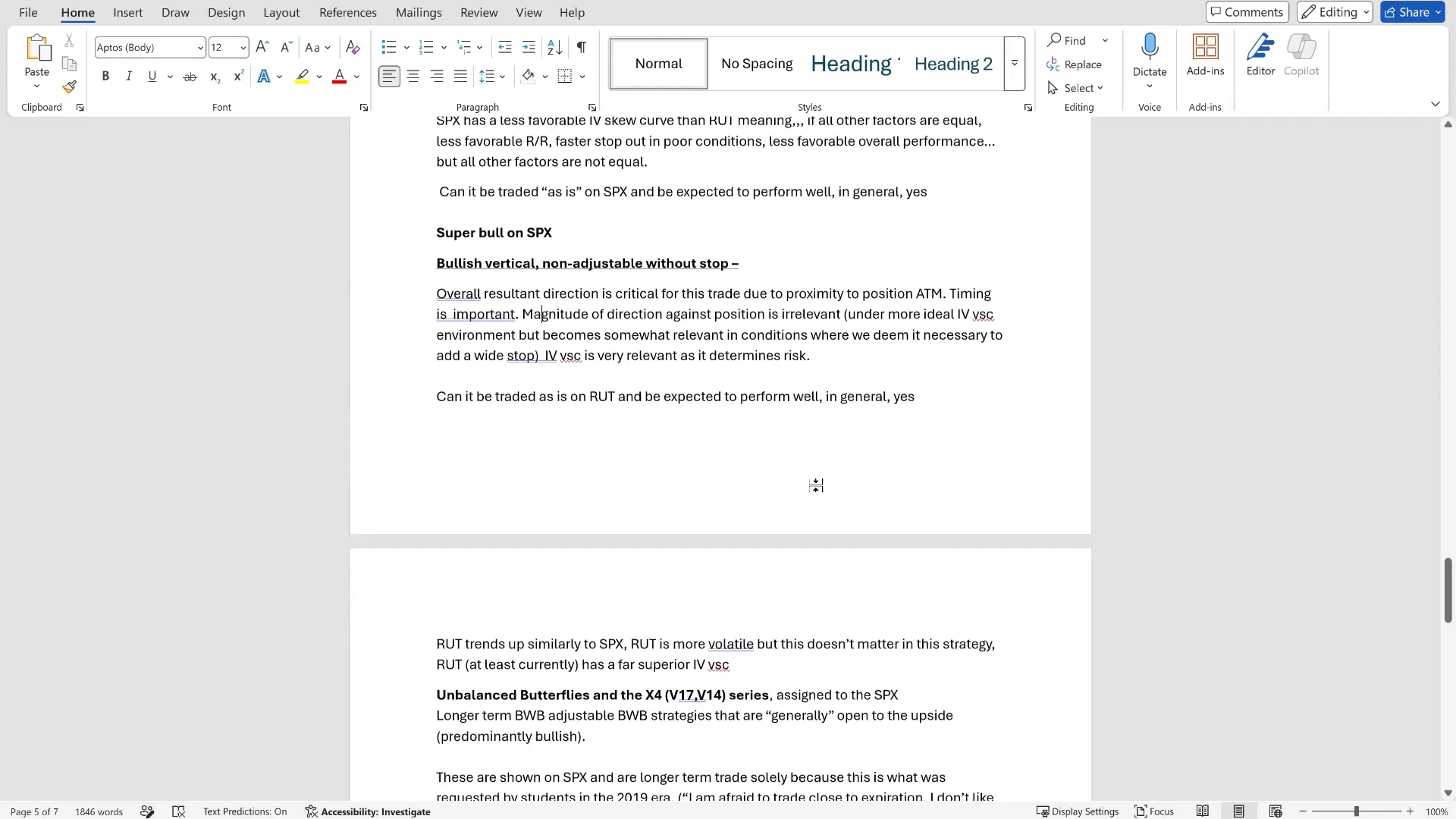Open the References tab
This screenshot has height=819, width=1456.
coord(348,13)
